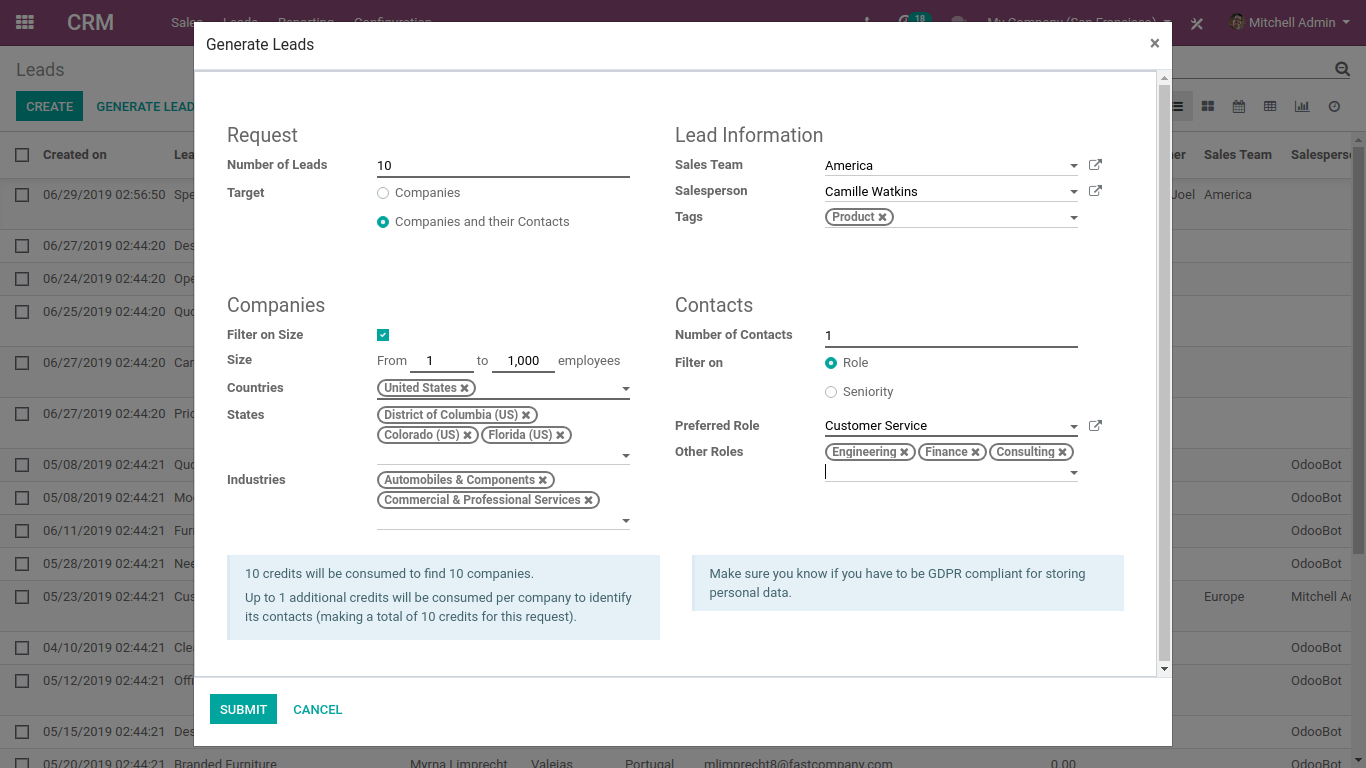The height and width of the screenshot is (768, 1366).
Task: Remove Colorado (US) state tag
Action: tap(467, 435)
